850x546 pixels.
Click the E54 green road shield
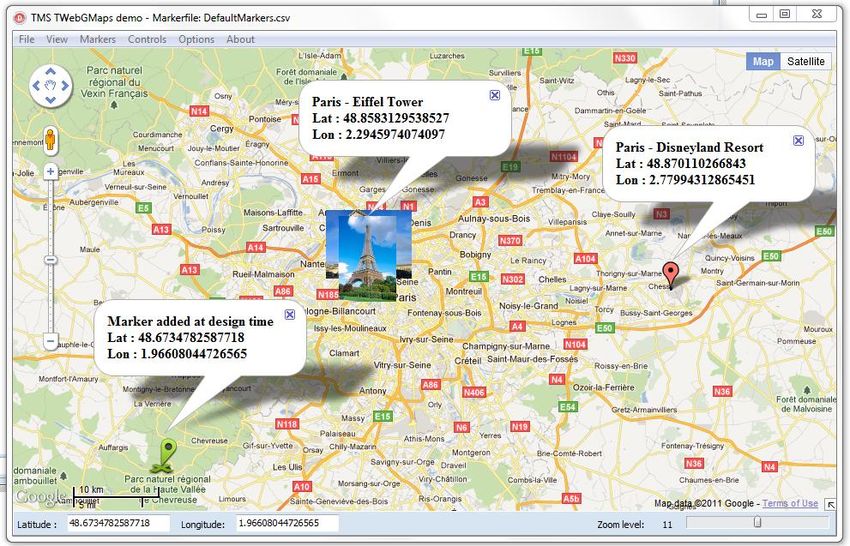click(x=568, y=407)
